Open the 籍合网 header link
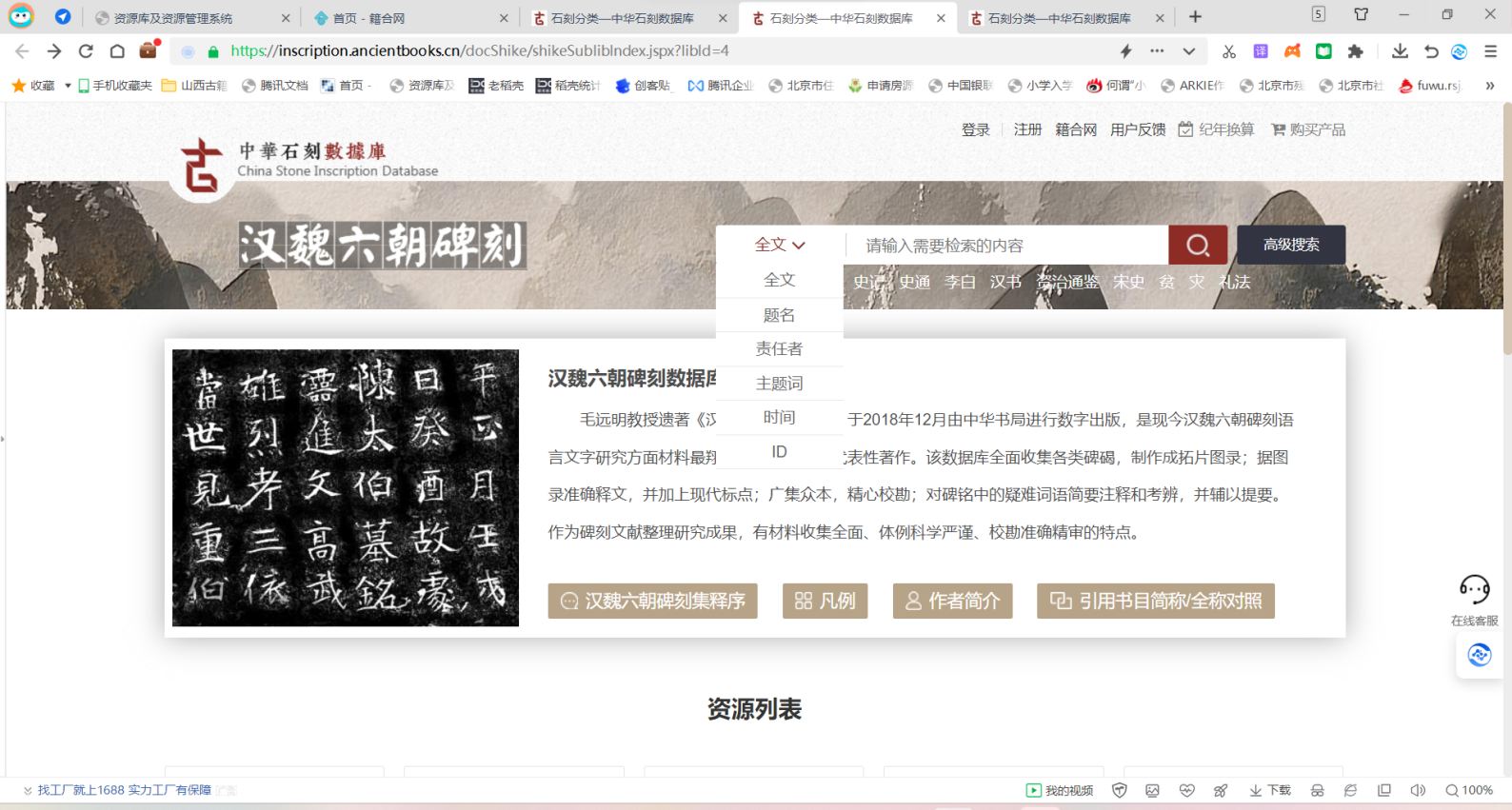Image resolution: width=1512 pixels, height=810 pixels. click(1076, 129)
